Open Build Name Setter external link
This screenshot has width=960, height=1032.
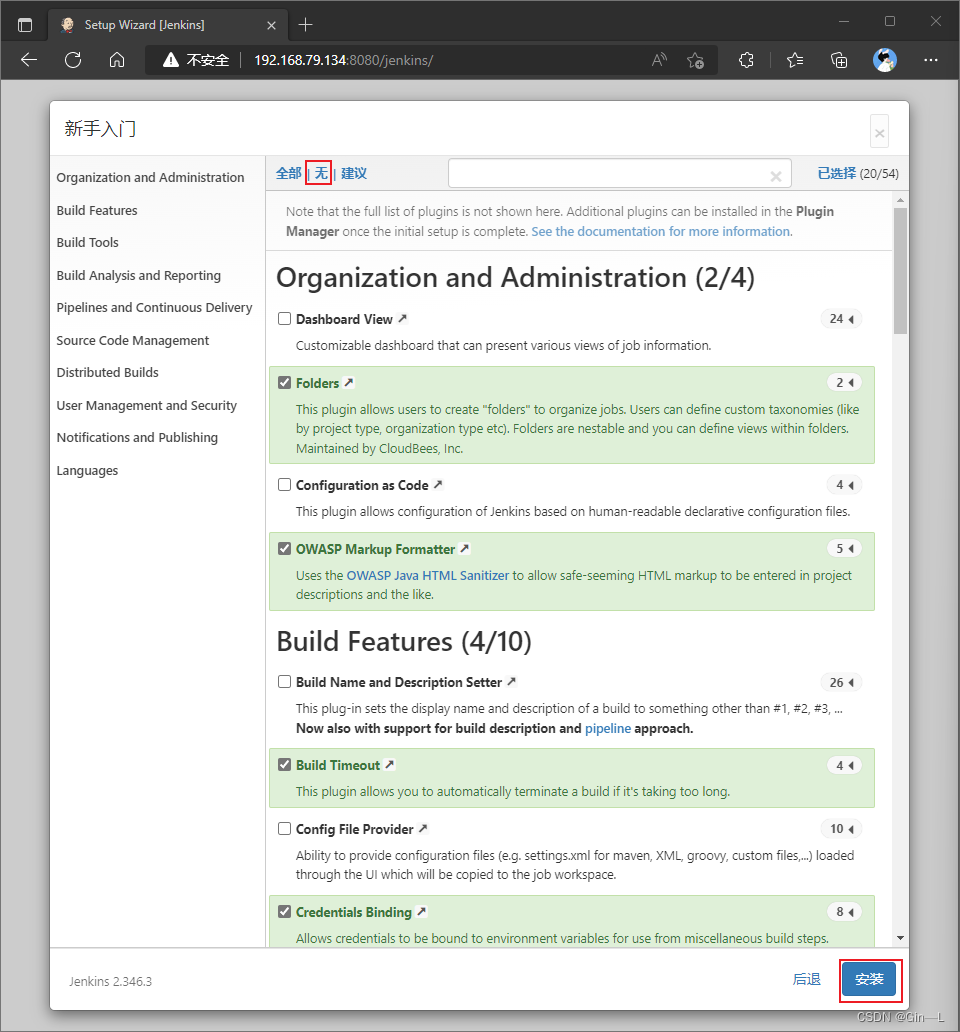[x=511, y=682]
